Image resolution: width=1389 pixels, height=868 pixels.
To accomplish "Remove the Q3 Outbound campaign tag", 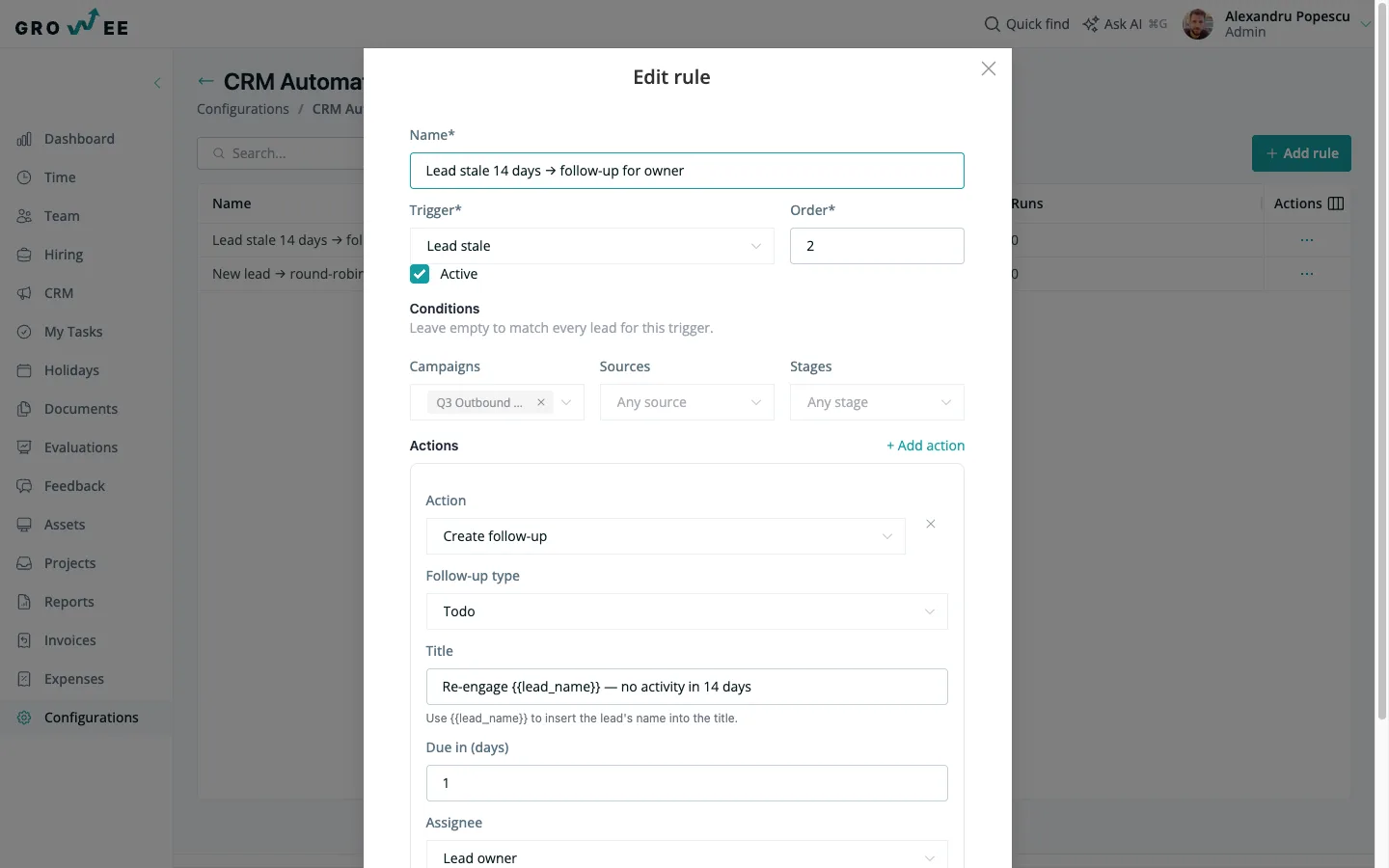I will 541,402.
